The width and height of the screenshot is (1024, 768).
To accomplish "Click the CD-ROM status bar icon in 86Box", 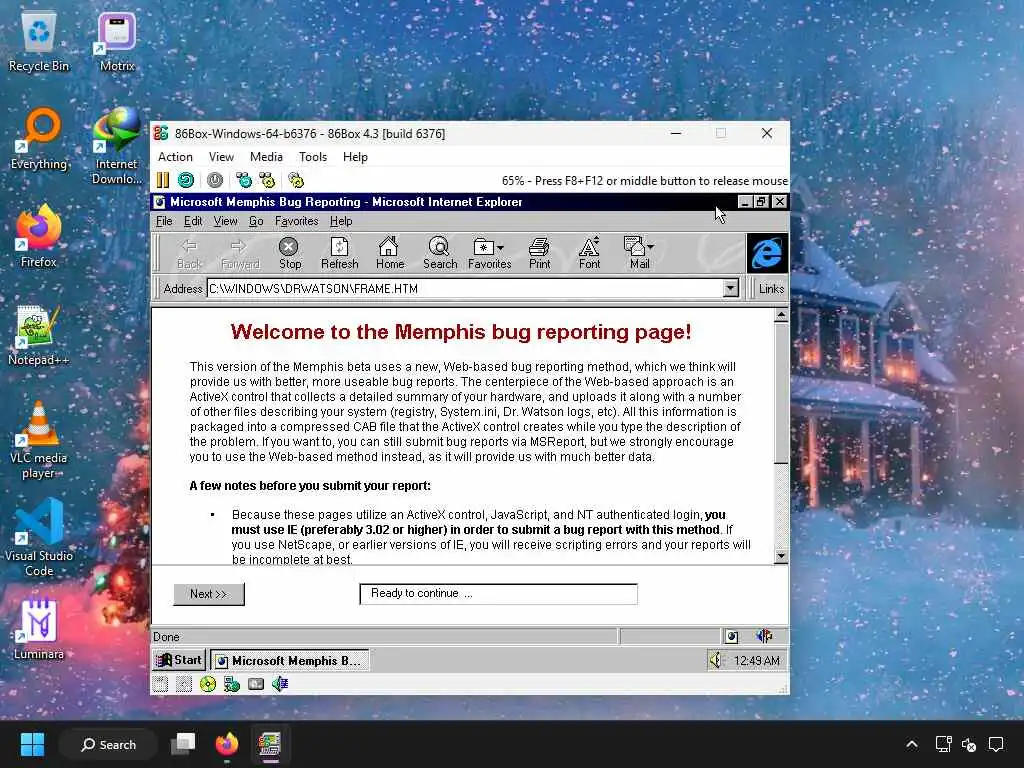I will 208,684.
